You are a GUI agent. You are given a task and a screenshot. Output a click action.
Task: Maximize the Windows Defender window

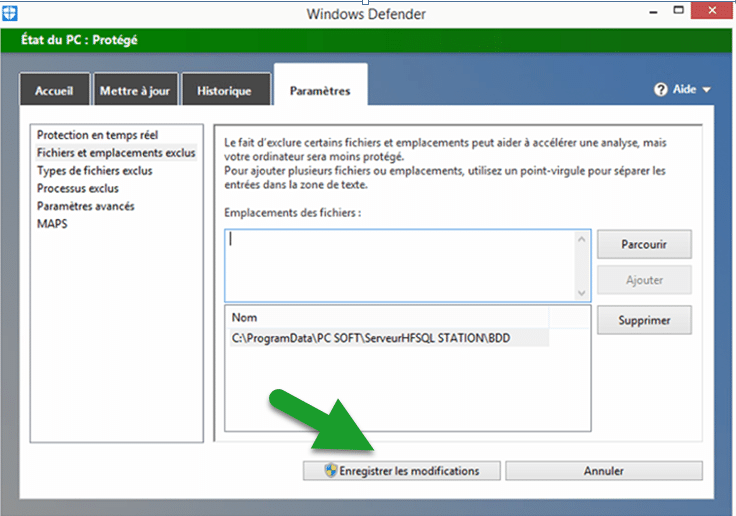pyautogui.click(x=678, y=10)
